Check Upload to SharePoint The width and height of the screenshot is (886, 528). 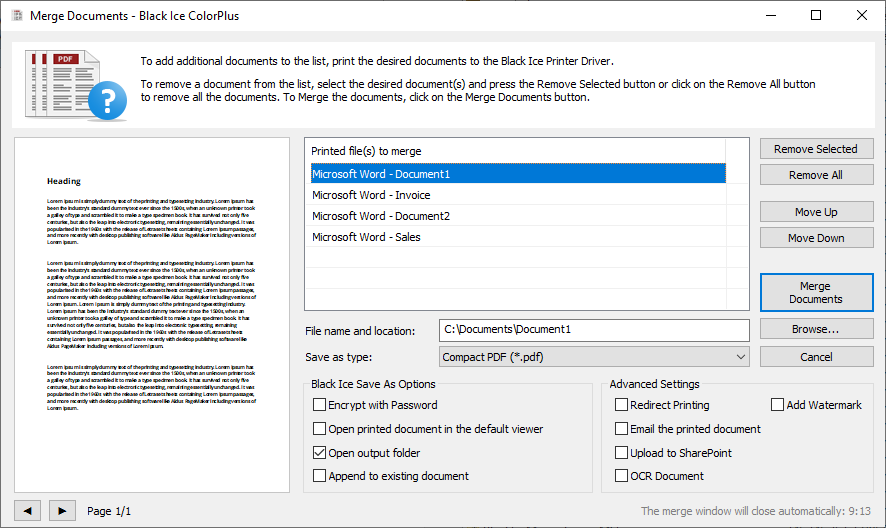(622, 453)
